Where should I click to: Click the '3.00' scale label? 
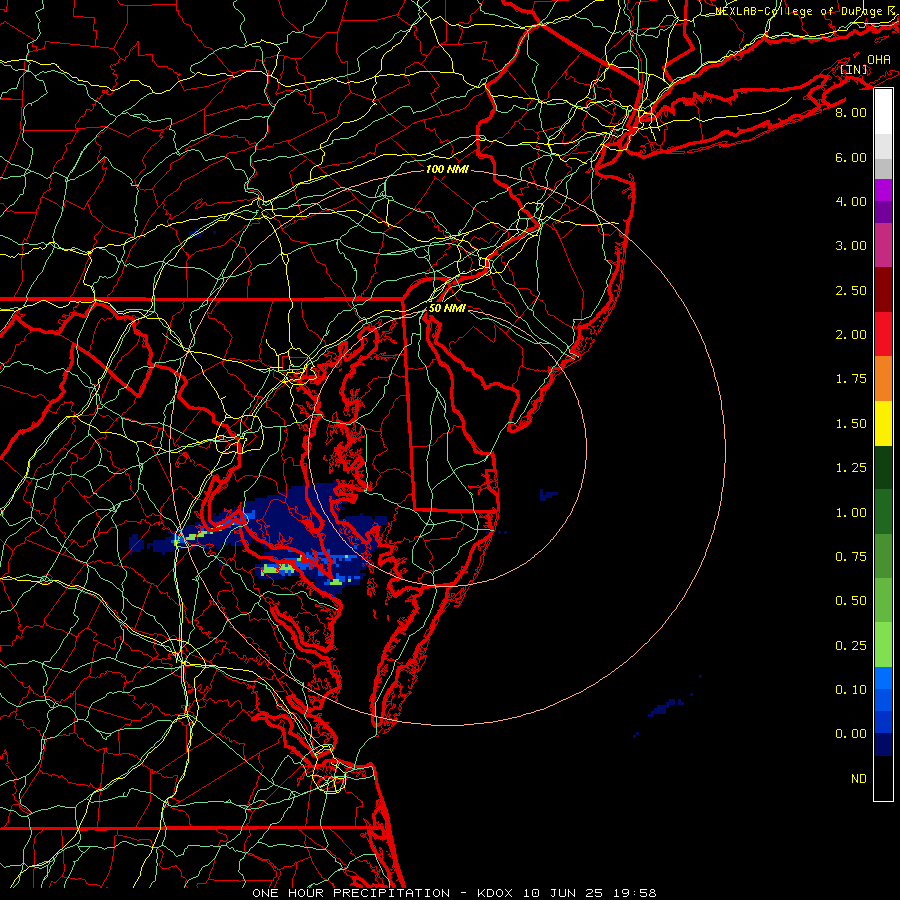(851, 246)
